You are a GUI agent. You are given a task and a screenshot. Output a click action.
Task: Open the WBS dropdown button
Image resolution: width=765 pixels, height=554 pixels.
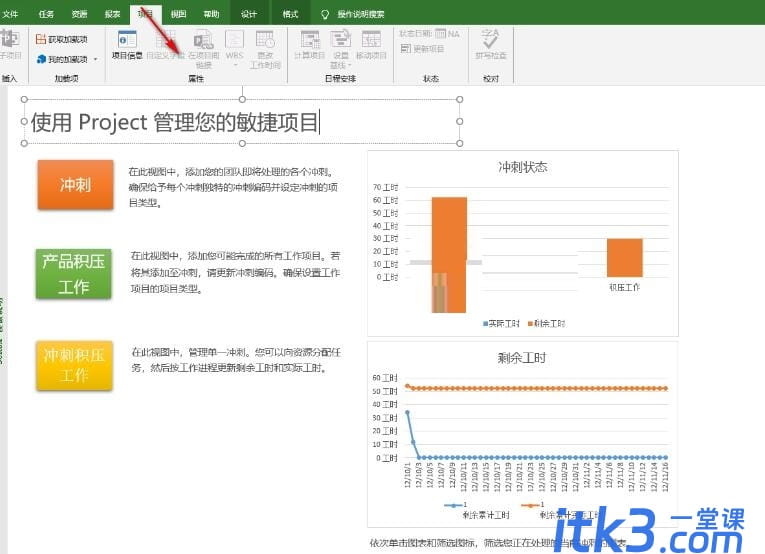(234, 49)
